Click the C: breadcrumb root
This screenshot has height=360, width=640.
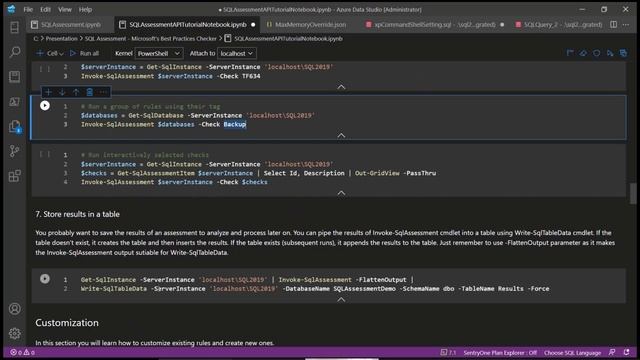[x=36, y=39]
